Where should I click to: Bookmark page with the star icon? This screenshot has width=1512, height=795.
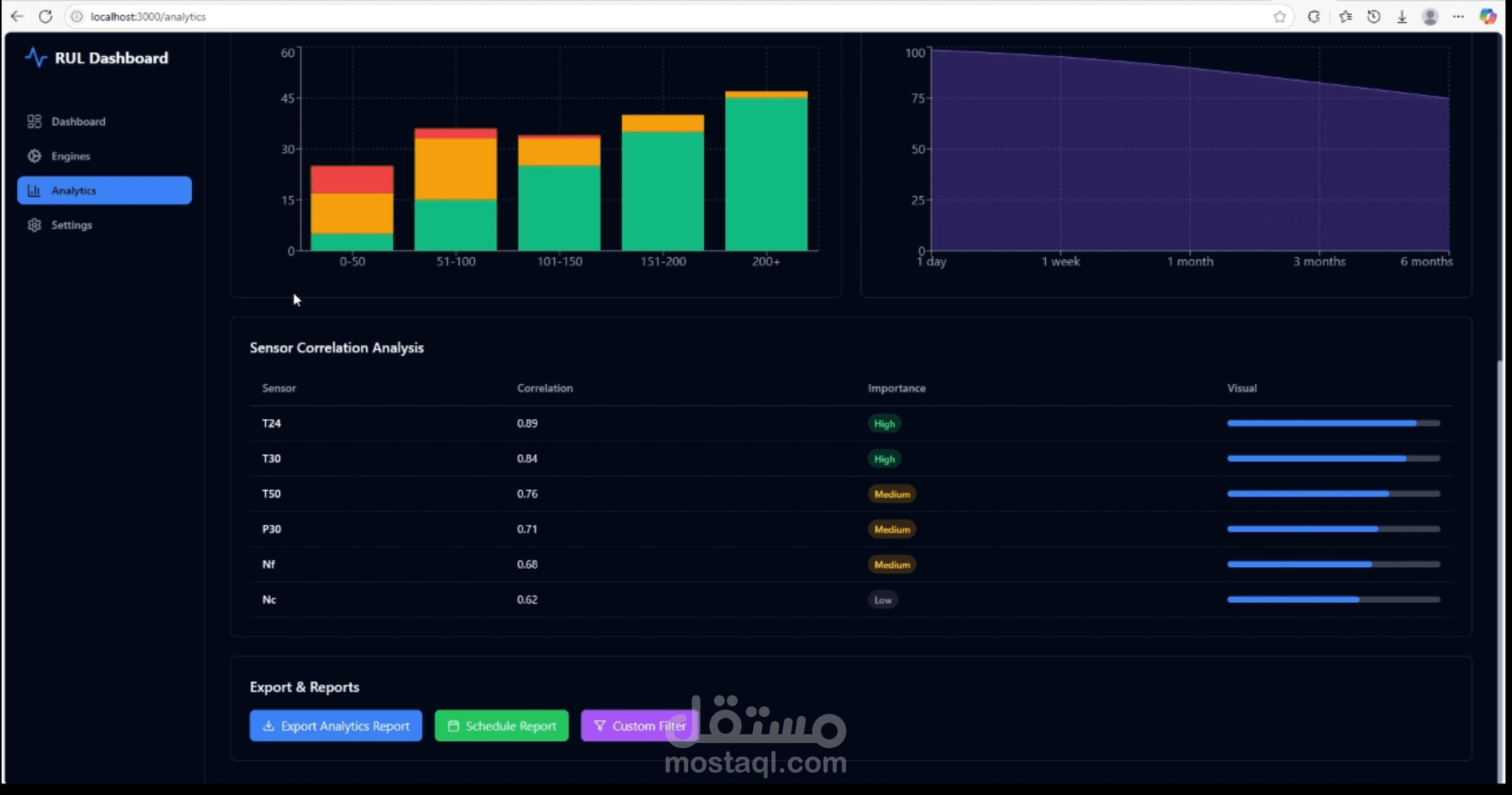pyautogui.click(x=1279, y=16)
